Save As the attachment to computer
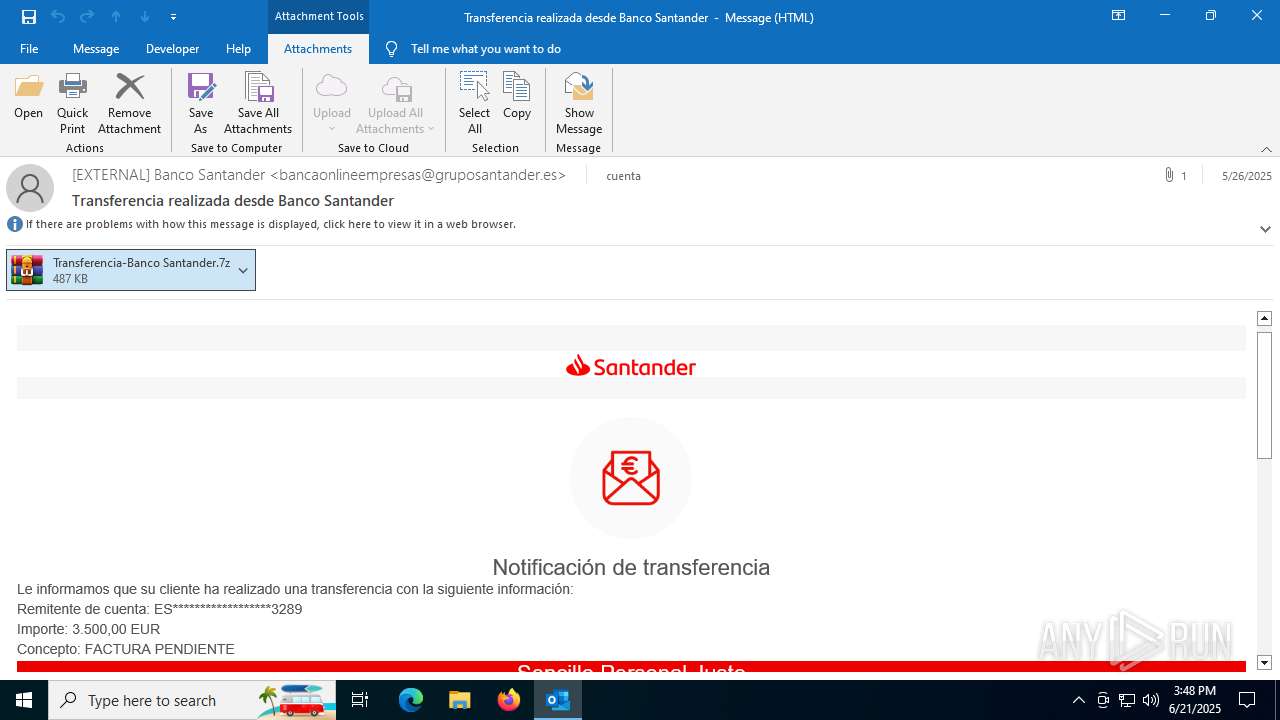The image size is (1280, 720). [x=201, y=104]
